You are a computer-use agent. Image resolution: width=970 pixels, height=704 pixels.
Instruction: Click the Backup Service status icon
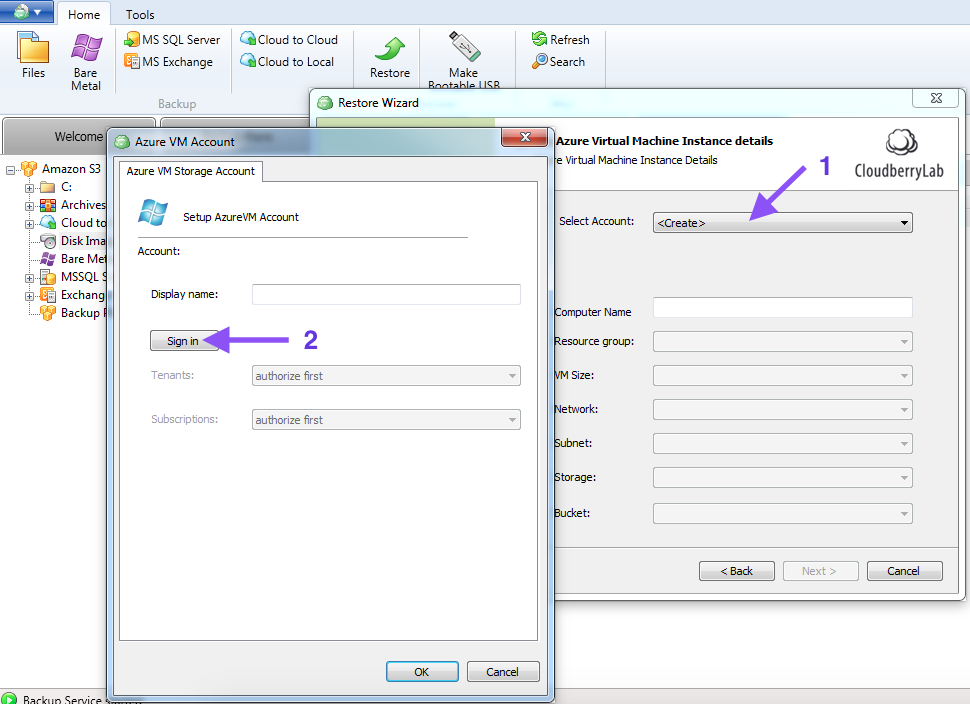pyautogui.click(x=9, y=698)
